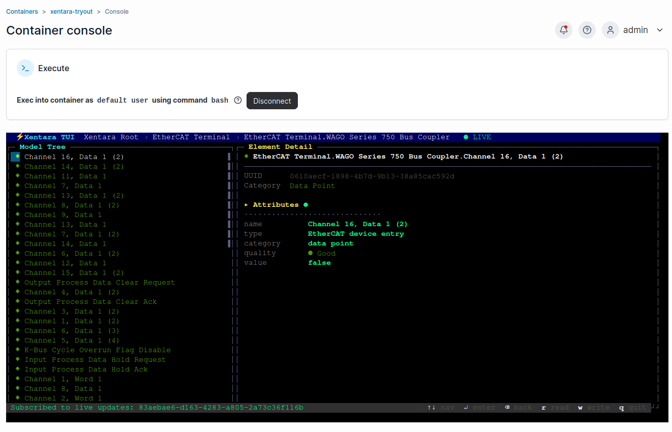Click the quality Good green dot
672x432 pixels.
click(310, 253)
